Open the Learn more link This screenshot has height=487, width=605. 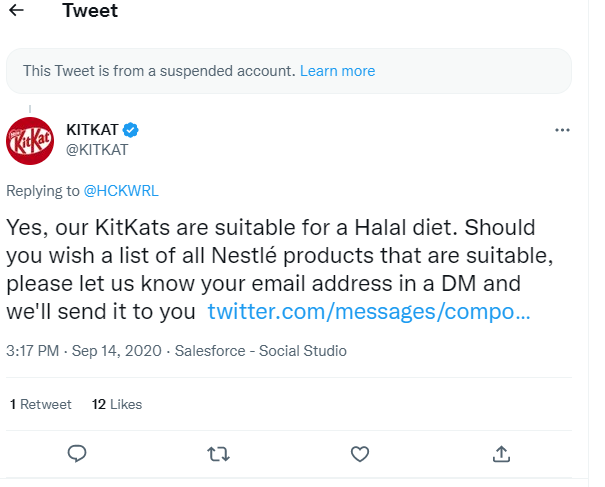pyautogui.click(x=337, y=71)
